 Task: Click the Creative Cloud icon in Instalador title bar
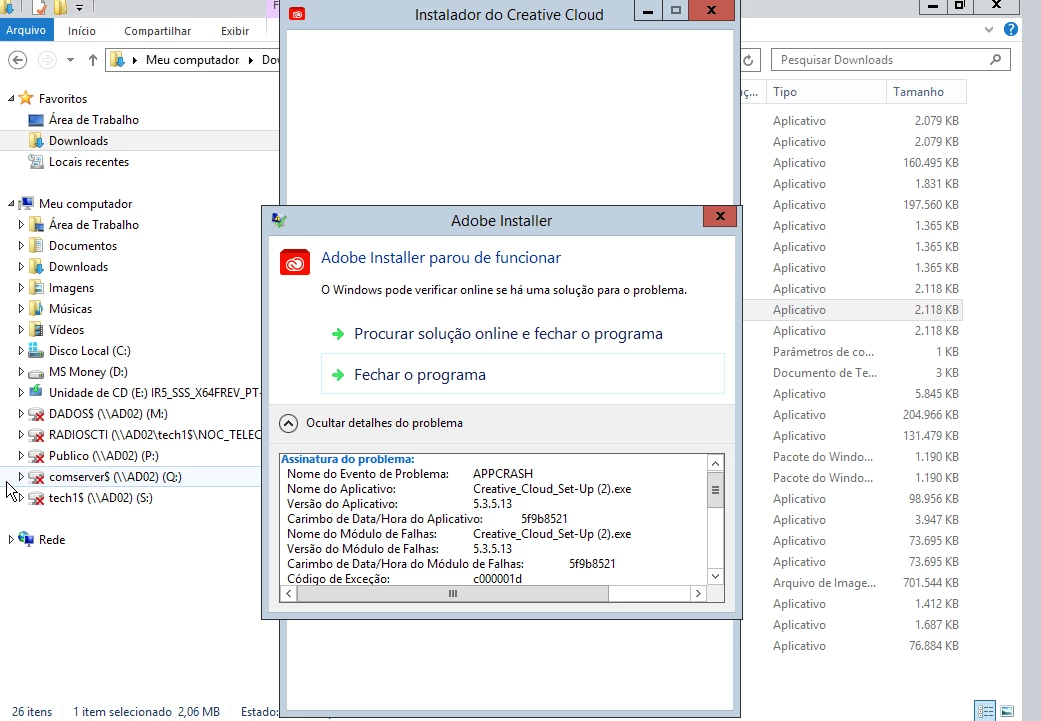coord(297,13)
